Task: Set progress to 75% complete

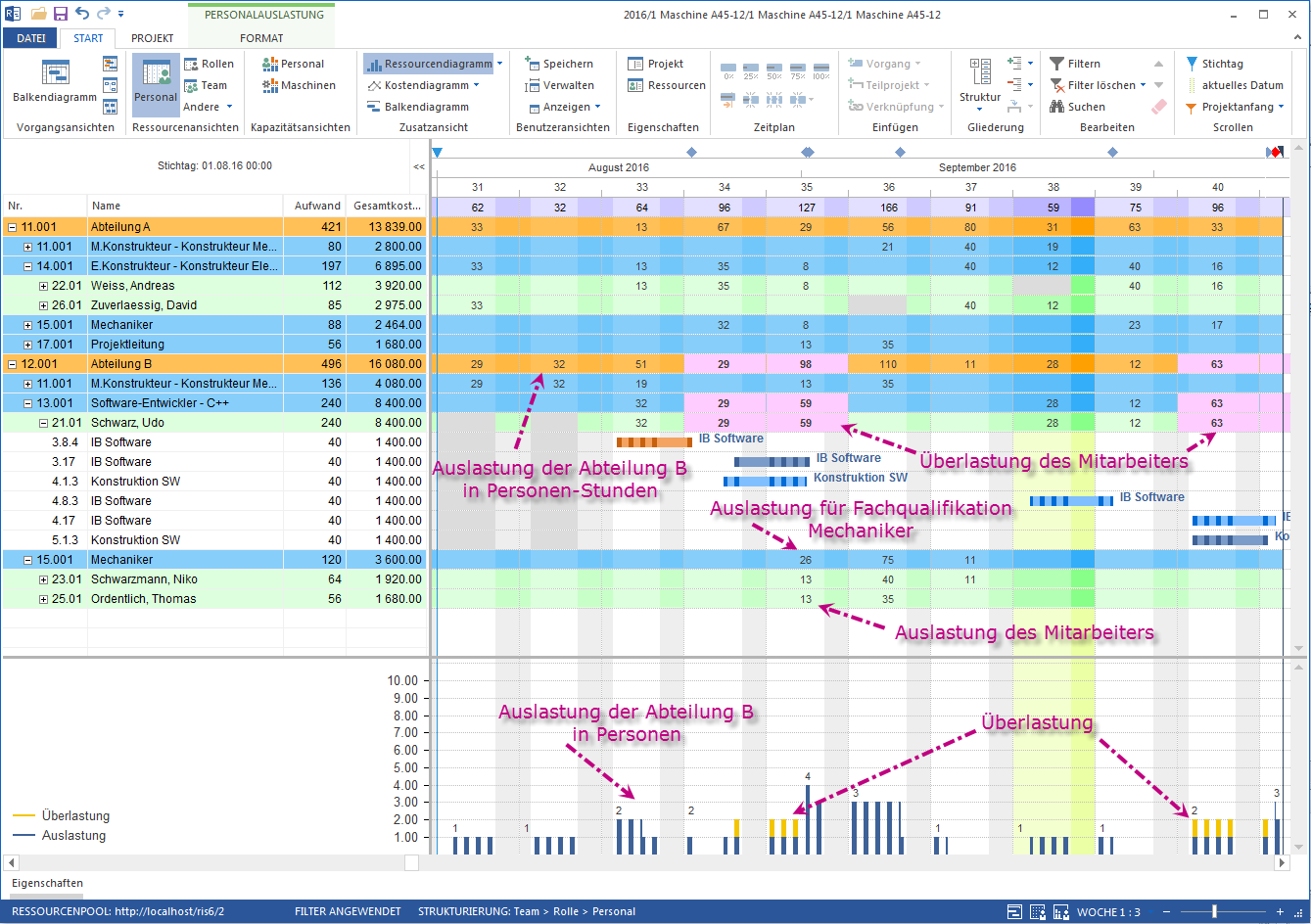Action: coord(798,70)
